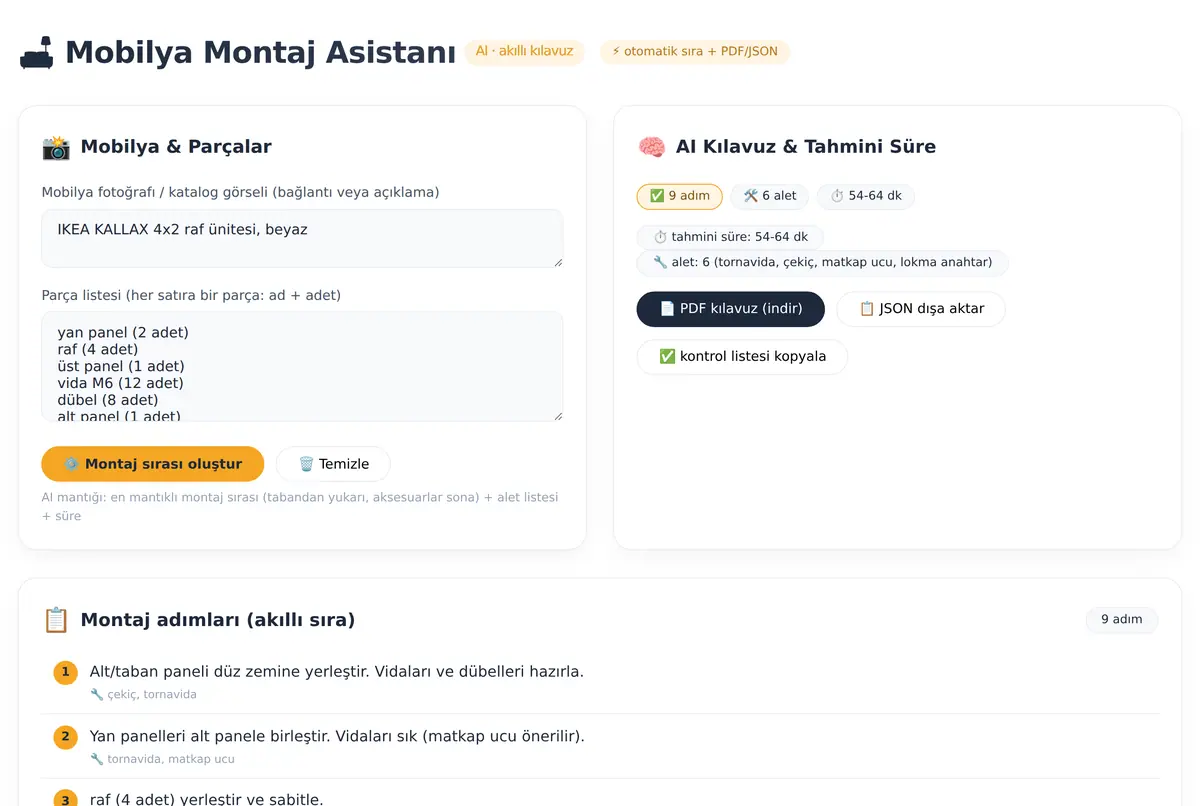Click the 'tahmini süre: 54-64 dk' pill
Viewport: 1200px width, 806px height.
(x=730, y=237)
